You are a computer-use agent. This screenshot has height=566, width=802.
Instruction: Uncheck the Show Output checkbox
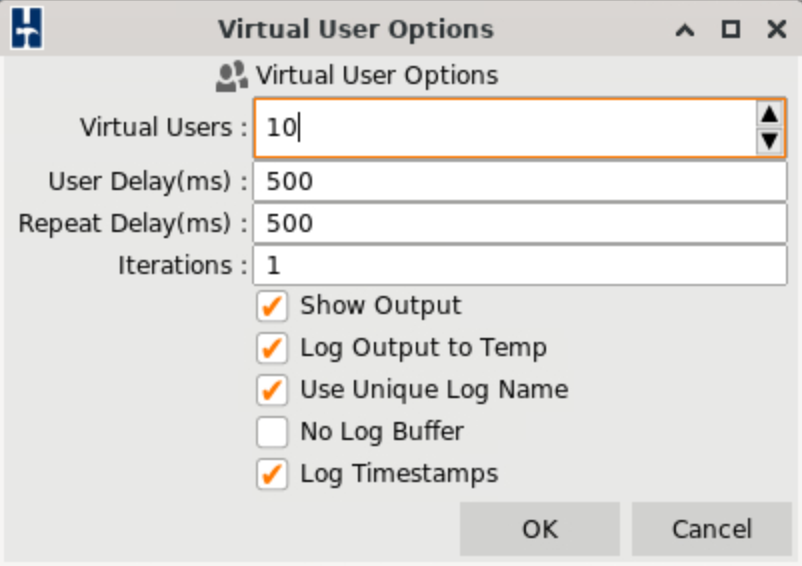272,306
